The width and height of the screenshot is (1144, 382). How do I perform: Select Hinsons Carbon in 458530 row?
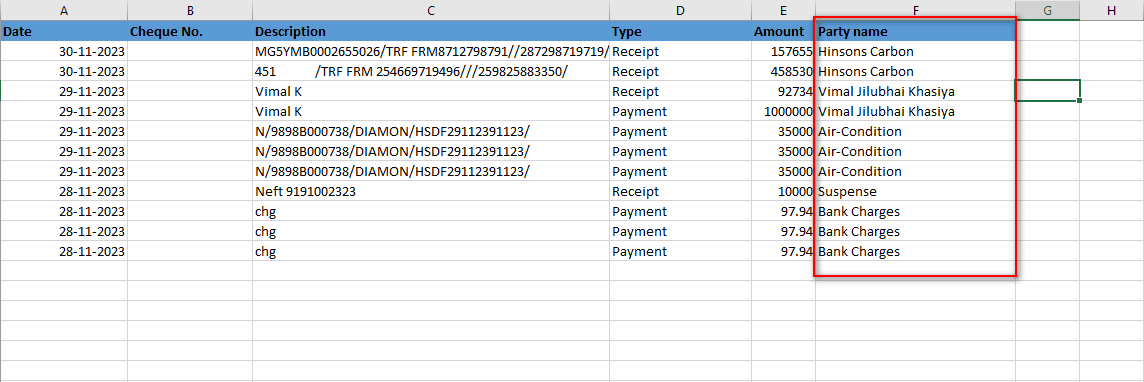[915, 71]
